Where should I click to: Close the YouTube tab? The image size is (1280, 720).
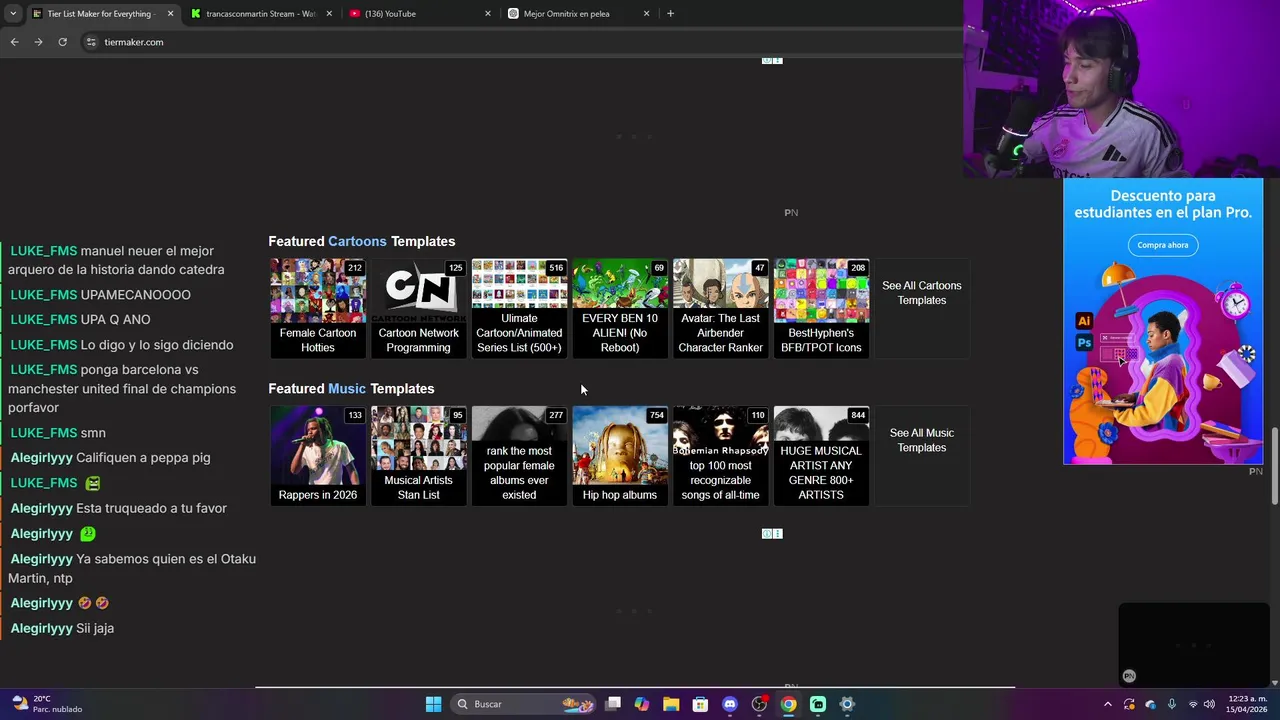click(x=488, y=14)
